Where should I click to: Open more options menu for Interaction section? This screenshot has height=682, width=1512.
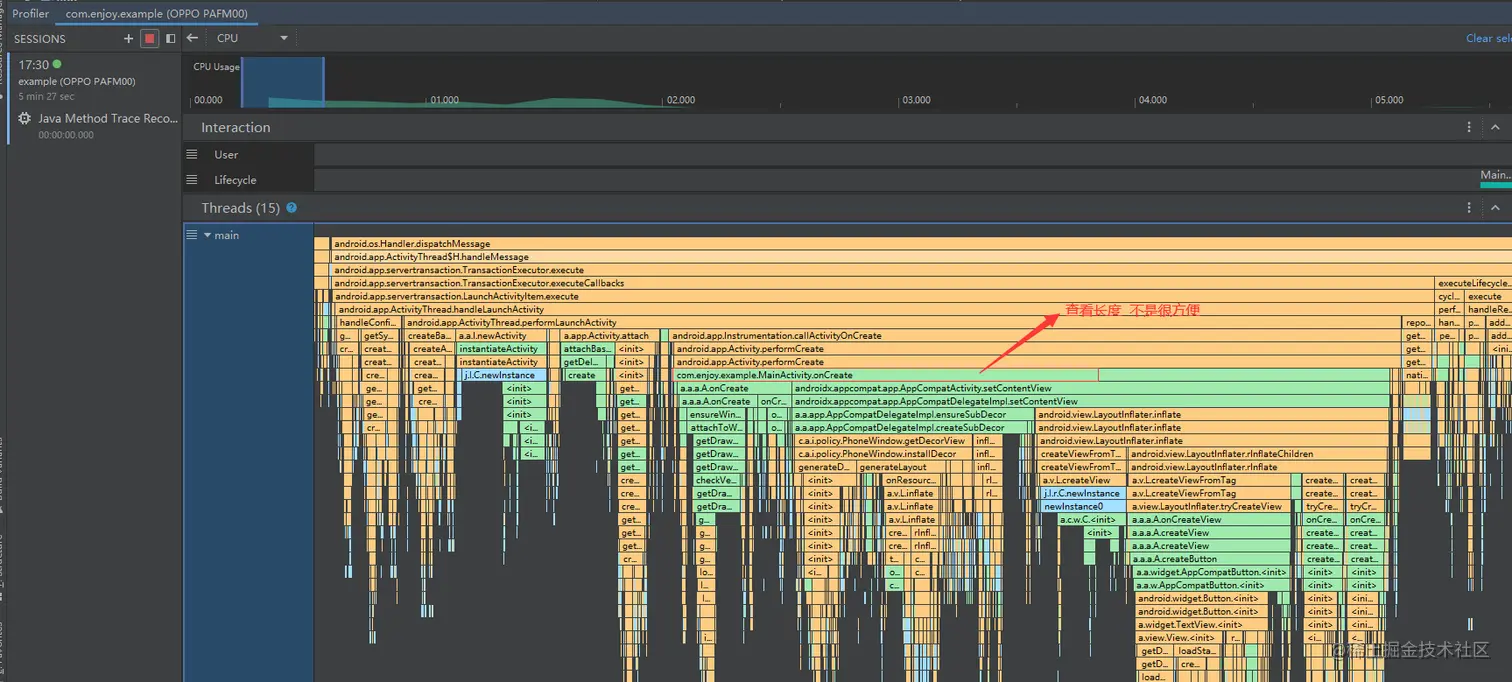1469,127
